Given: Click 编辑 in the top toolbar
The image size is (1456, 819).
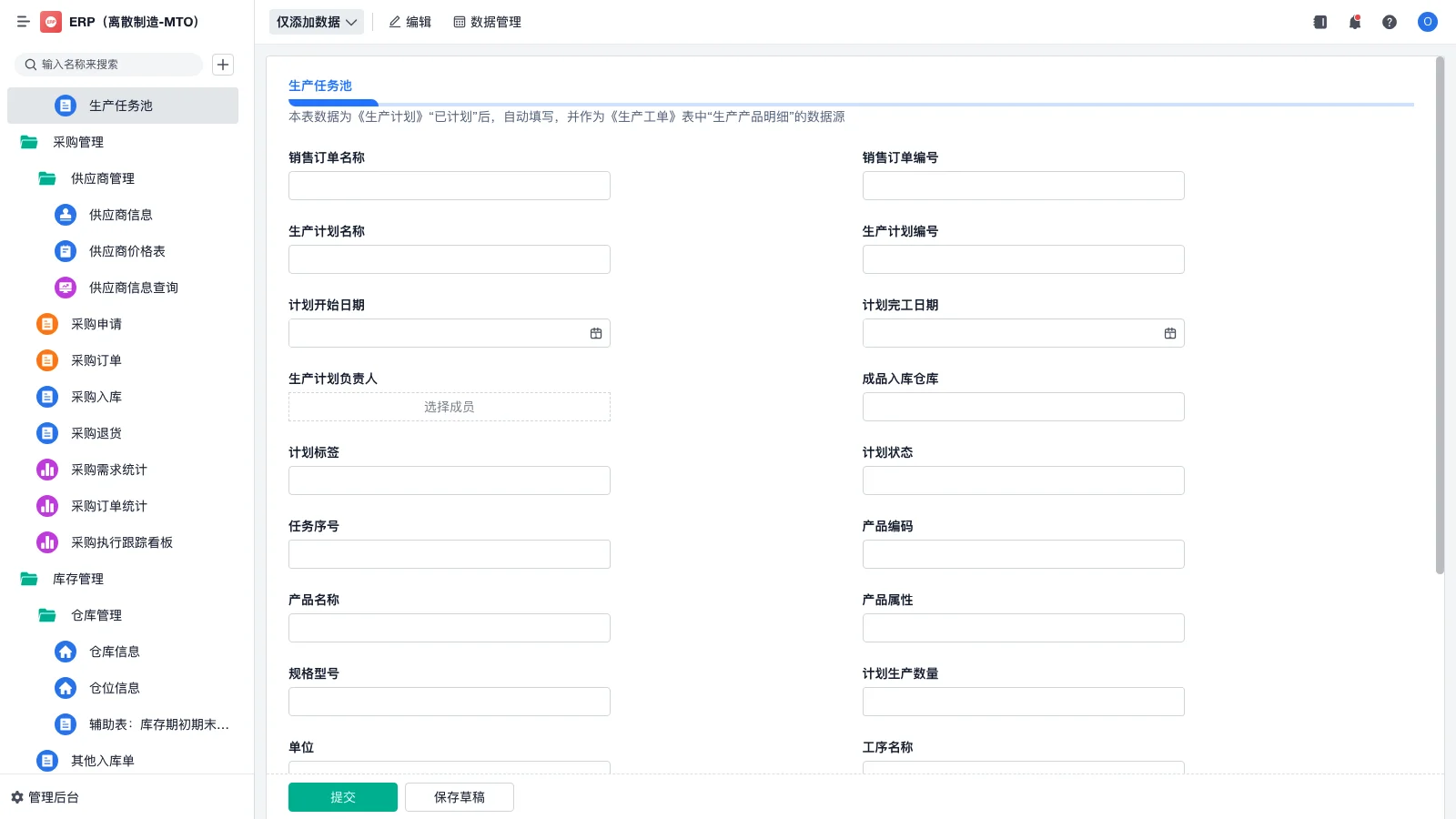Looking at the screenshot, I should pos(409,22).
